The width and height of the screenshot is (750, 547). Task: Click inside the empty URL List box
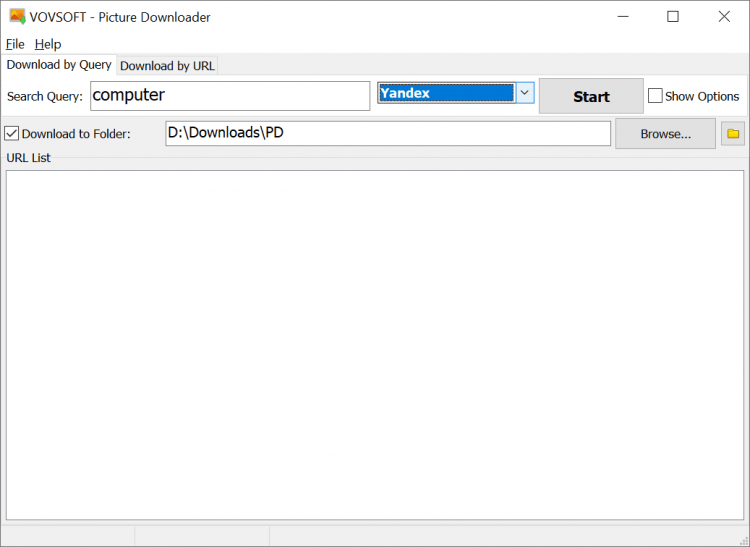click(374, 344)
